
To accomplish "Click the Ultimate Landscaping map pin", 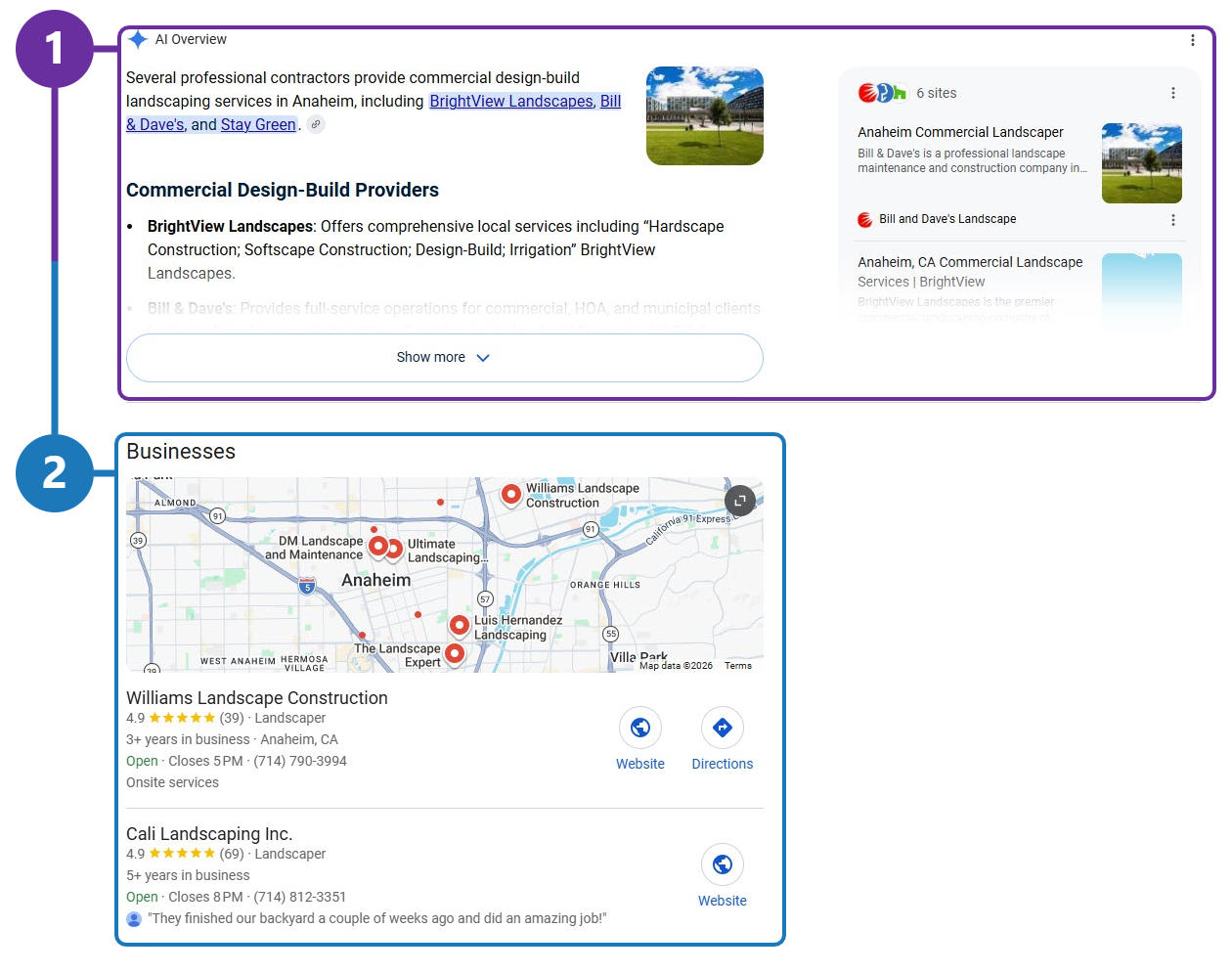I will (394, 549).
